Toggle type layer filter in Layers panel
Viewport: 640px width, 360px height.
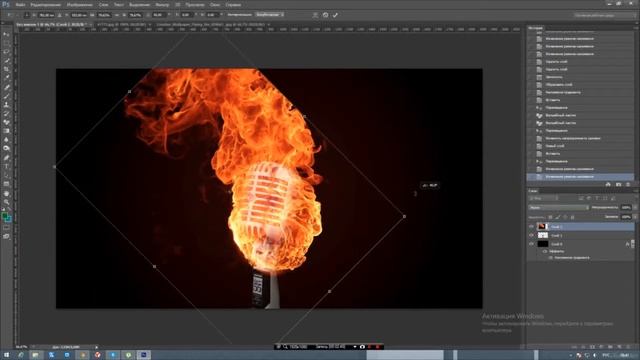pyautogui.click(x=597, y=198)
